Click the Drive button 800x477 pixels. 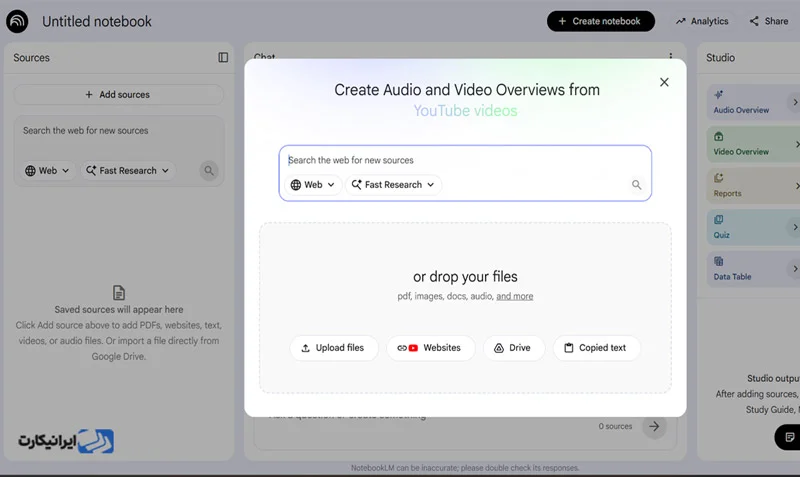coord(514,348)
